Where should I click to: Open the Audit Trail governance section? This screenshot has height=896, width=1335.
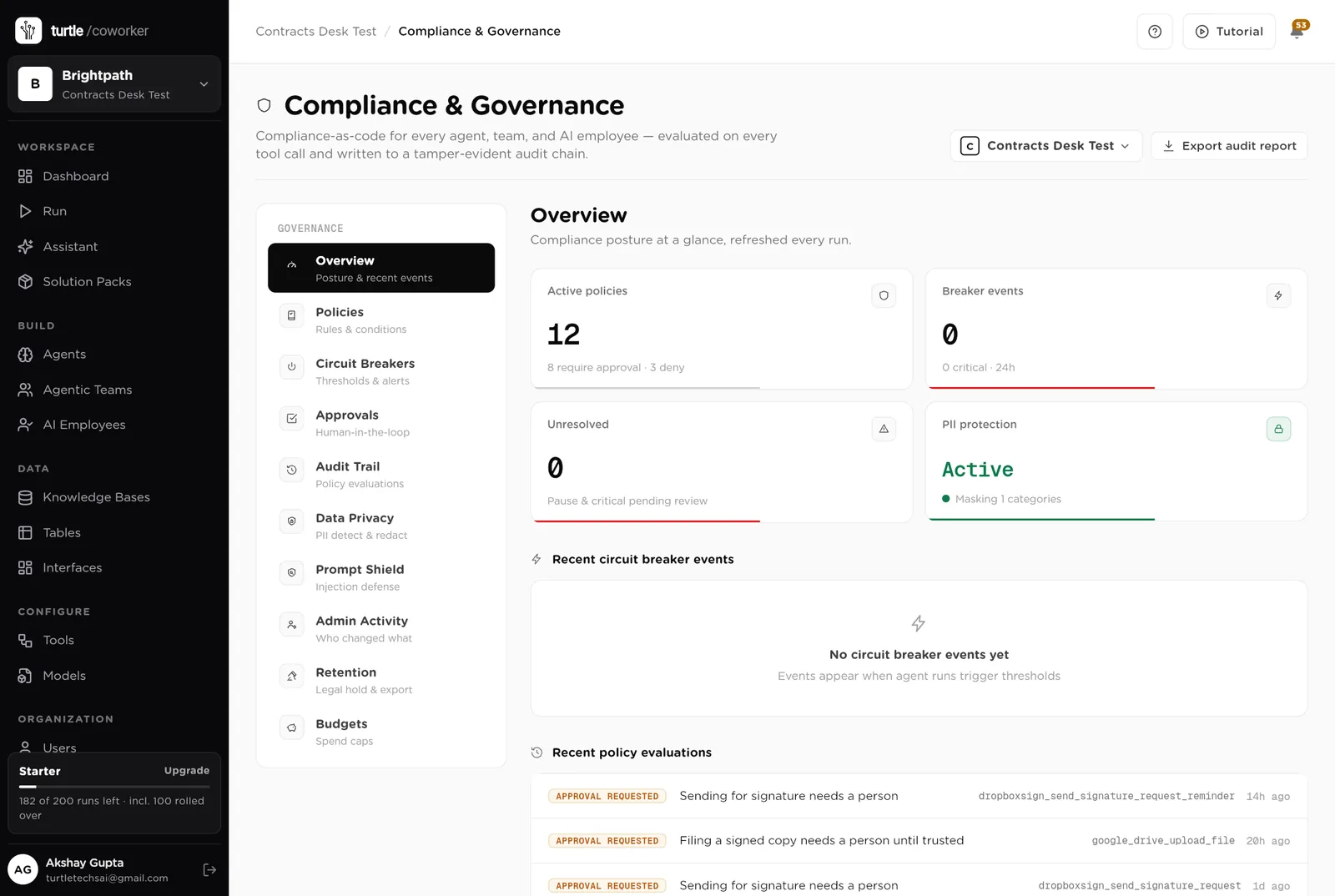(381, 474)
